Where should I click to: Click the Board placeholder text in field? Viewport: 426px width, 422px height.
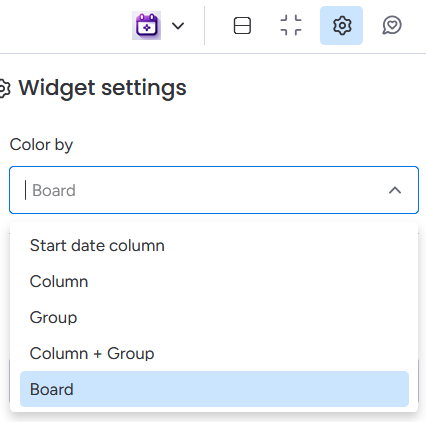(x=54, y=190)
